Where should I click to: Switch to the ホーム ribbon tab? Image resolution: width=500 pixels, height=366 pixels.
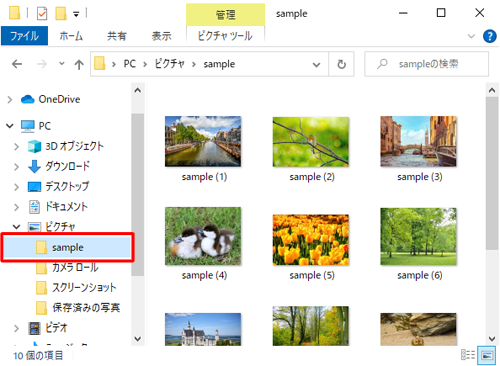[x=71, y=36]
